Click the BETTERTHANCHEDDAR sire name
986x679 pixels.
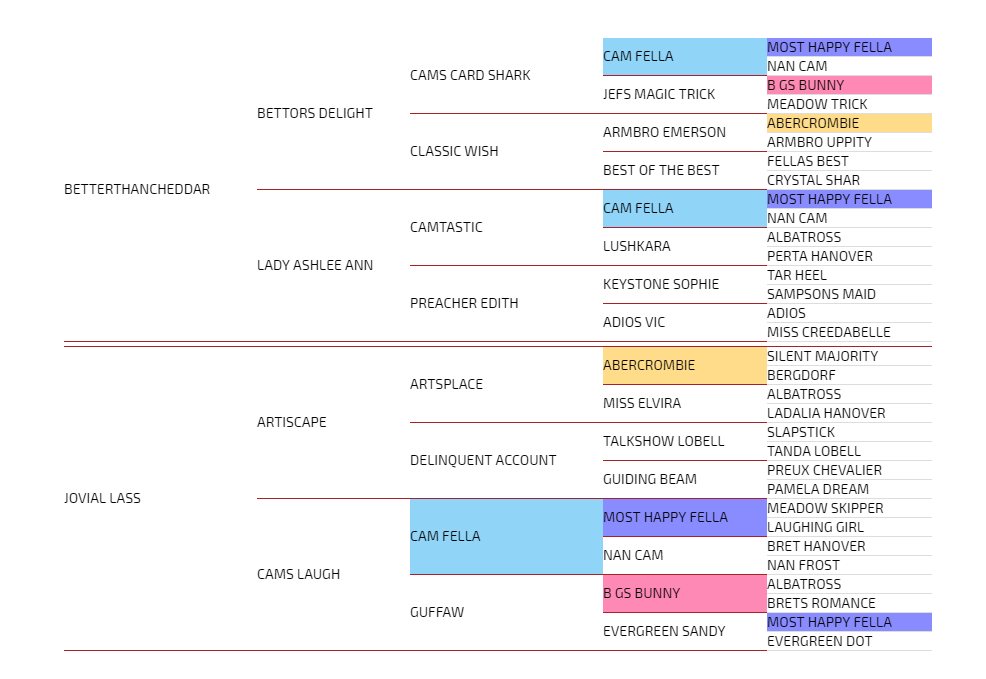pyautogui.click(x=137, y=189)
